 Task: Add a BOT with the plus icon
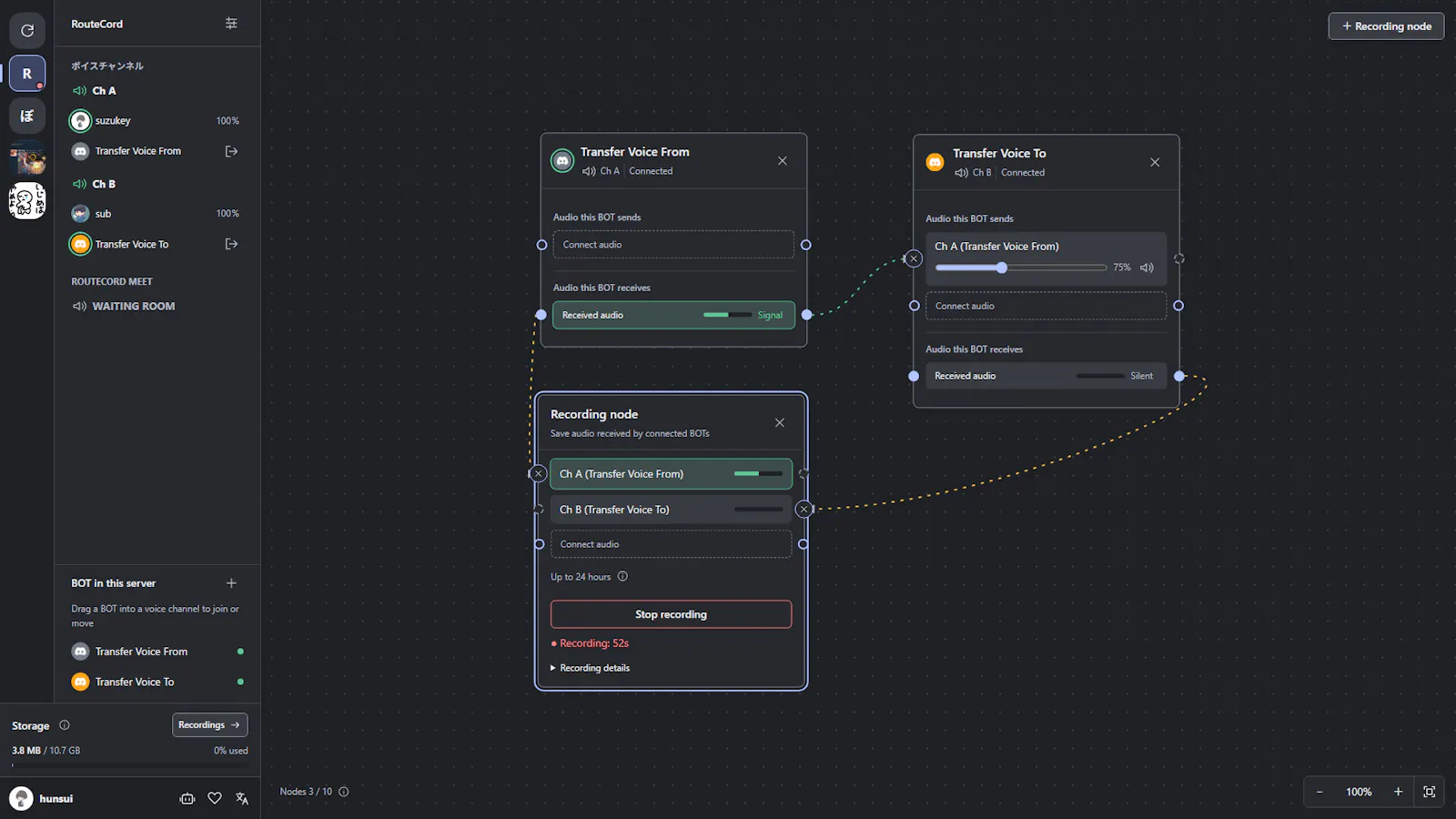pyautogui.click(x=231, y=583)
